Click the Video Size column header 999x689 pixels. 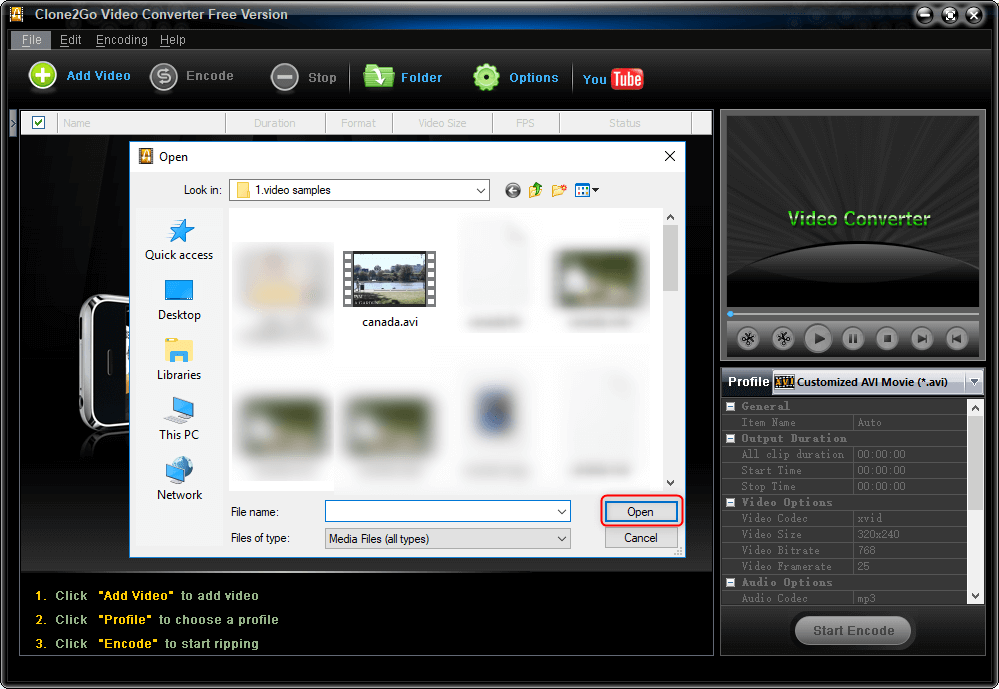(x=442, y=123)
